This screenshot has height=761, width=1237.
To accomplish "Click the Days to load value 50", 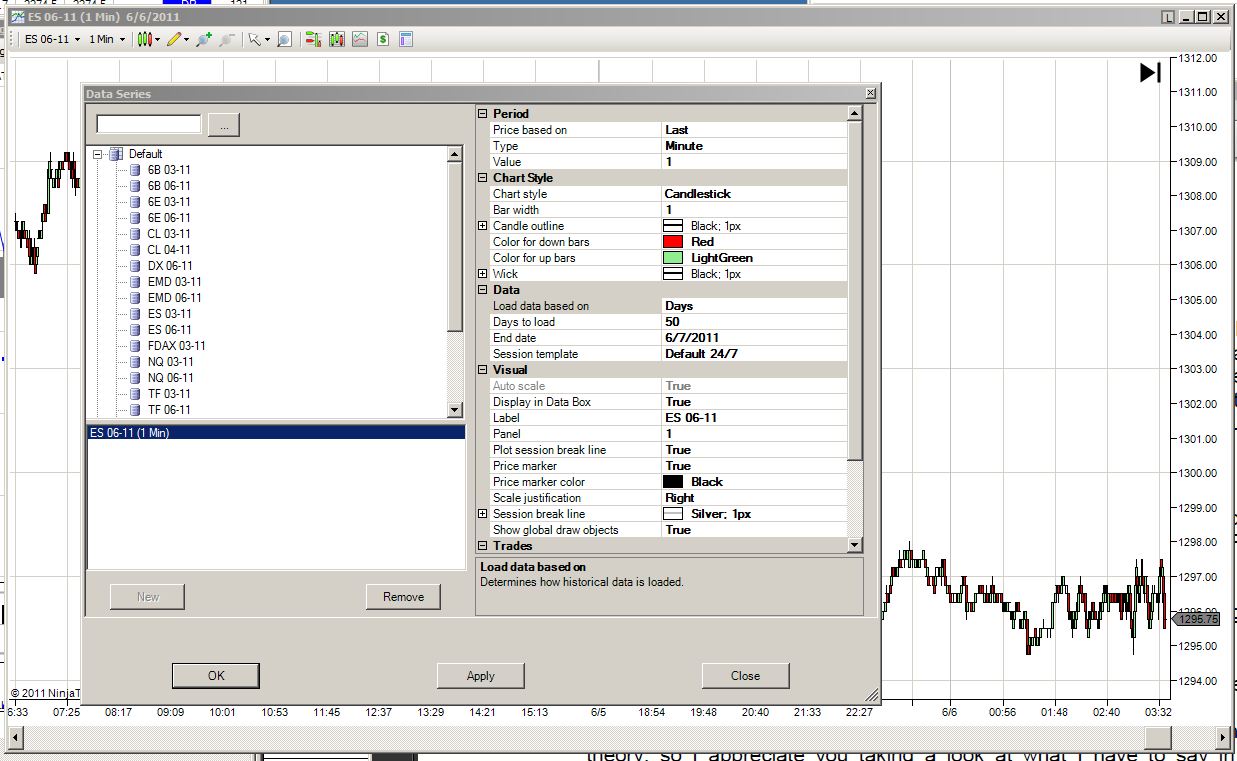I will pyautogui.click(x=754, y=322).
